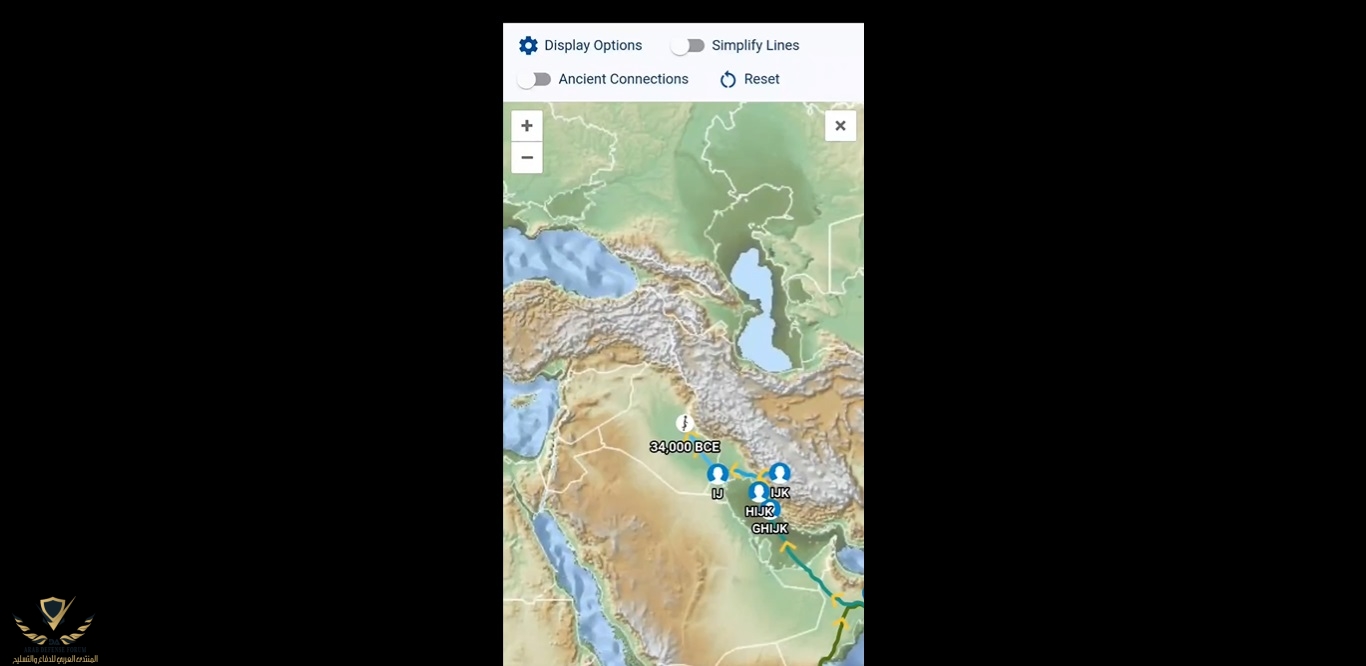
Task: Select the HIJK person marker
Action: 759,492
